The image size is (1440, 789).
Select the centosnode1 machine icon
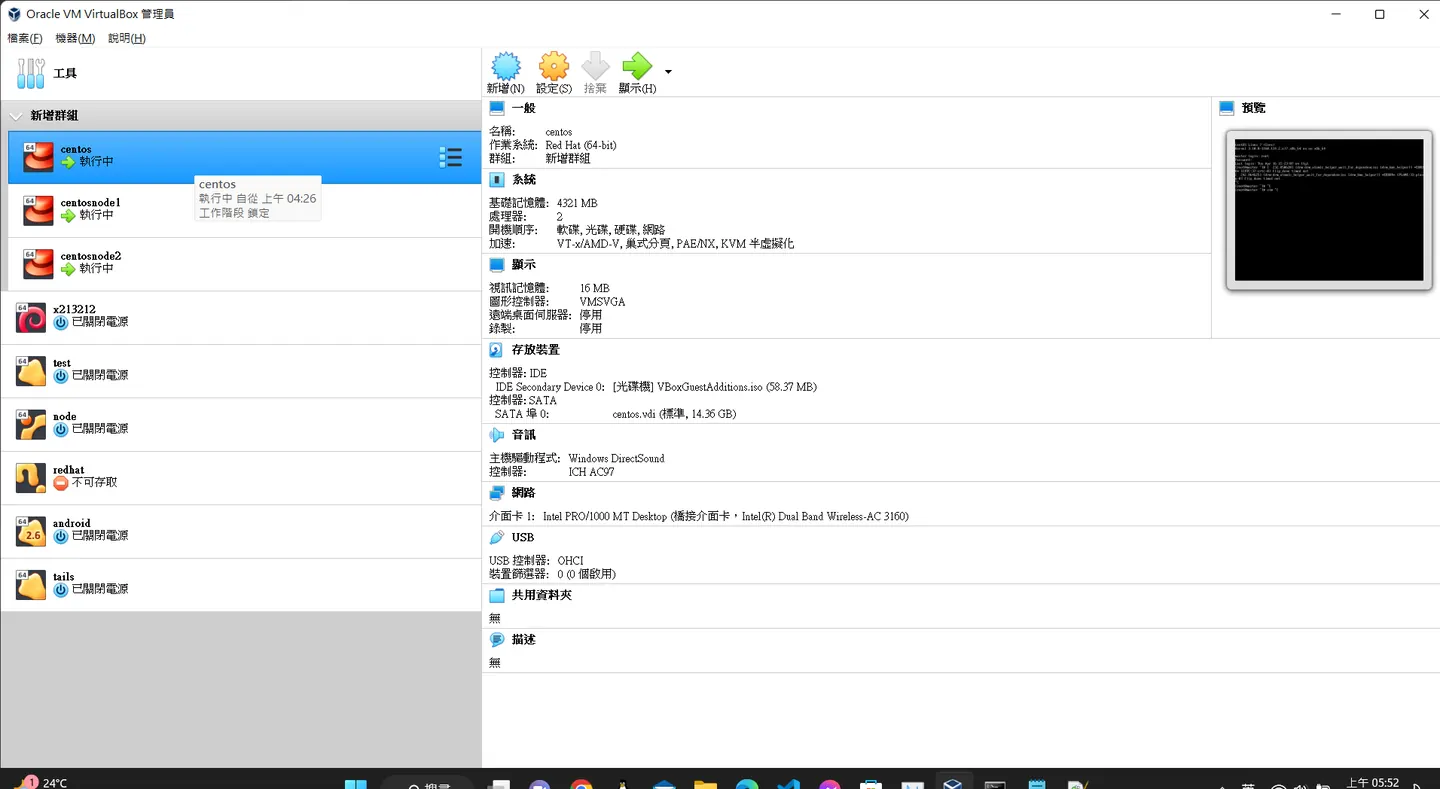point(38,210)
